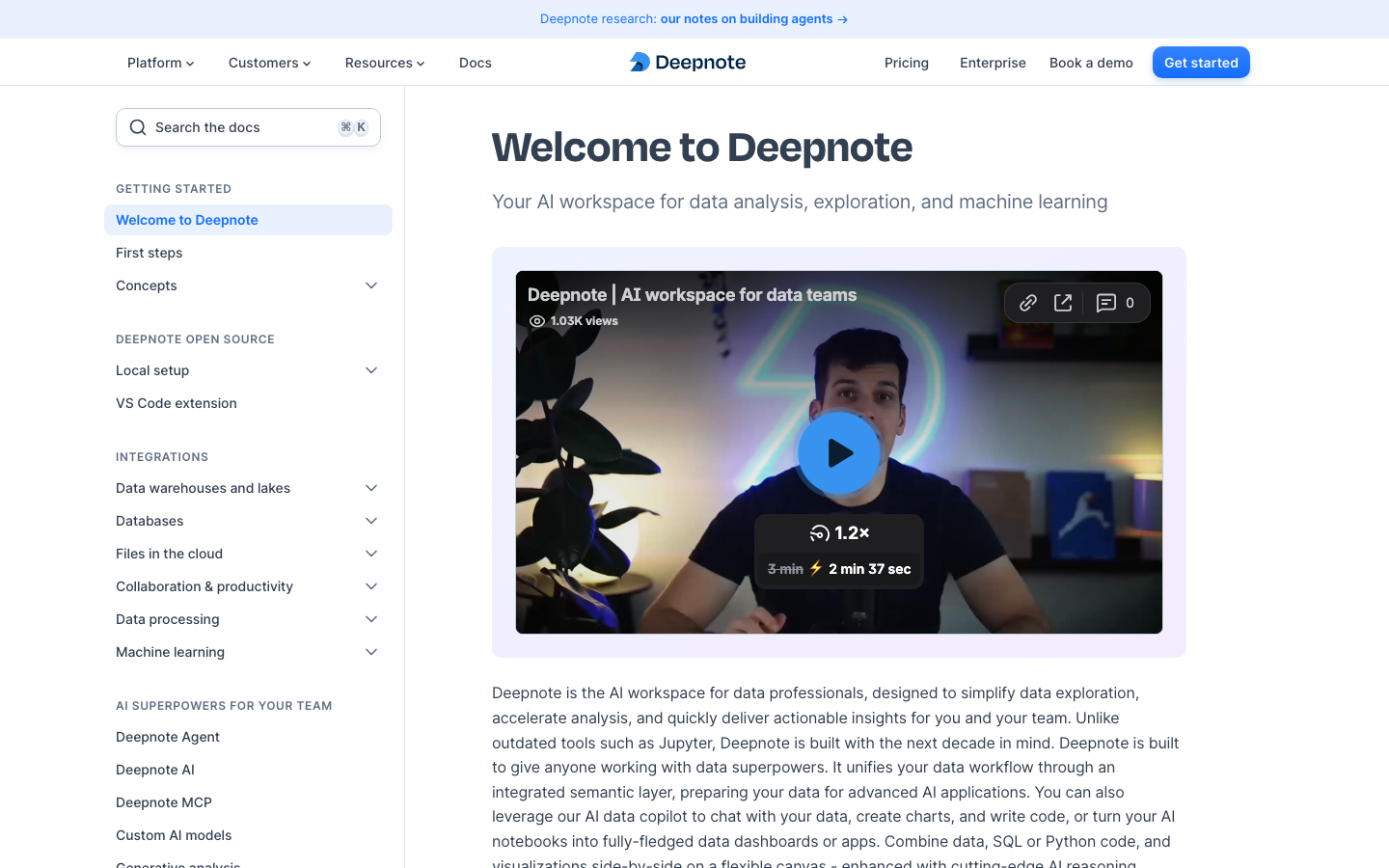Screen dimensions: 1389x868
Task: Open the Platform dropdown menu
Action: (x=161, y=63)
